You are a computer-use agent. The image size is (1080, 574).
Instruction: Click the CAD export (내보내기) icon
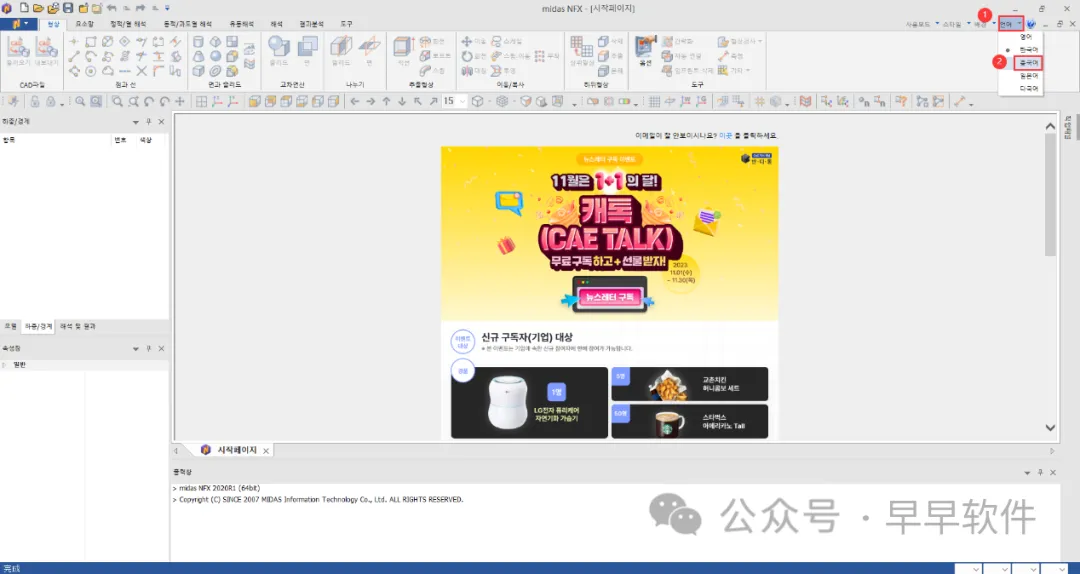click(46, 52)
